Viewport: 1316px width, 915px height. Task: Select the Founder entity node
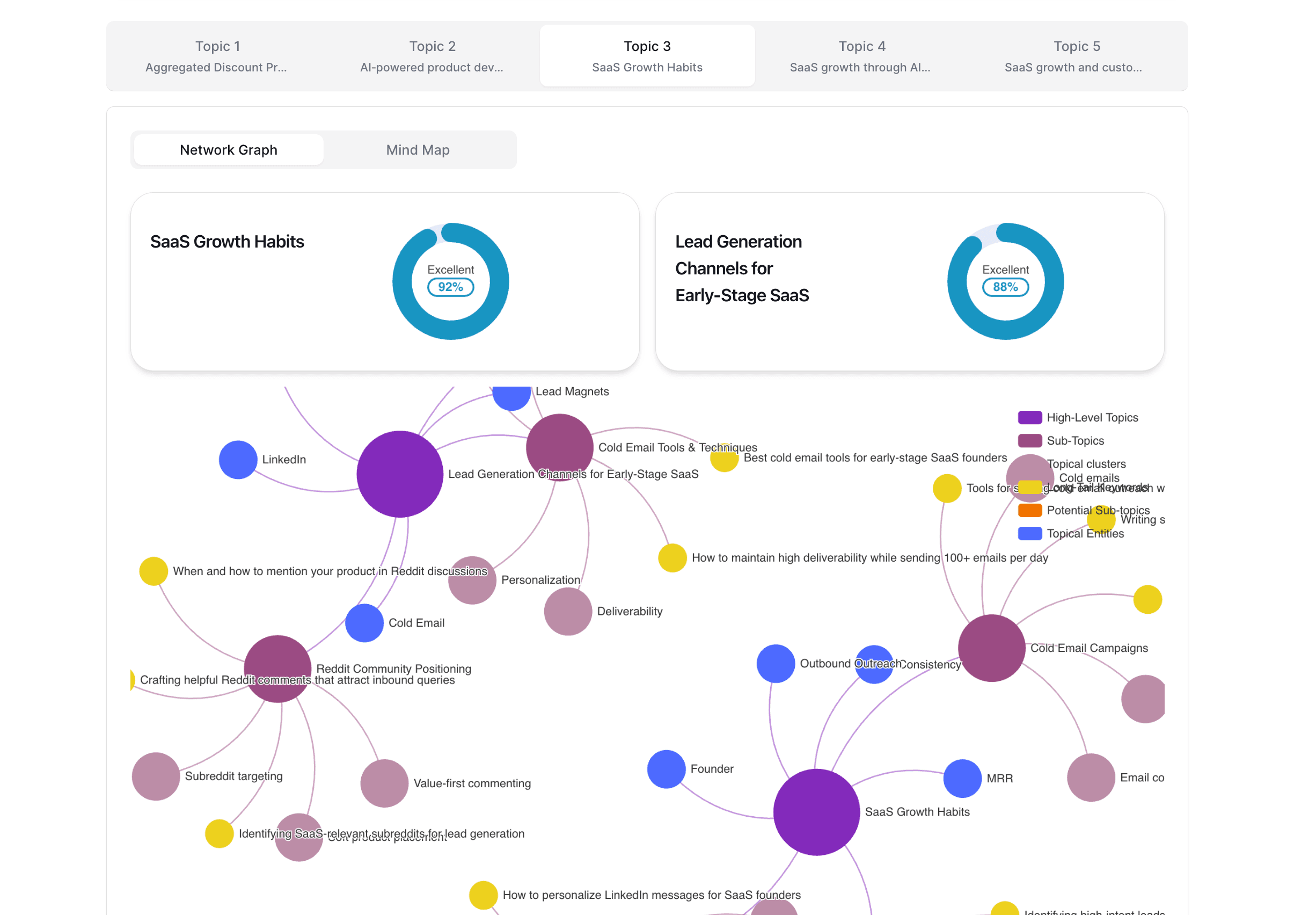click(666, 769)
